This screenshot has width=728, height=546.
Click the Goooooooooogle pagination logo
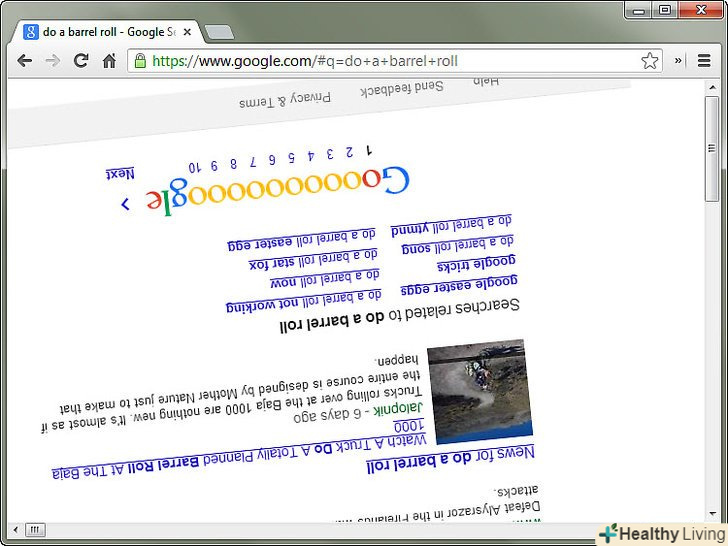point(277,192)
